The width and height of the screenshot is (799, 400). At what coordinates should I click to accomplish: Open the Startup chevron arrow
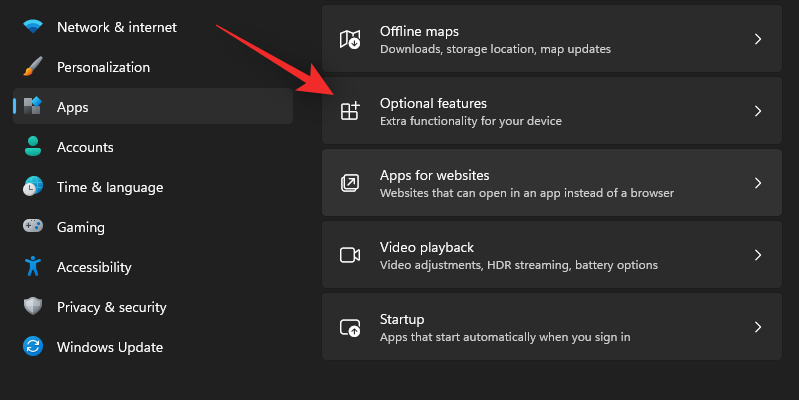758,327
